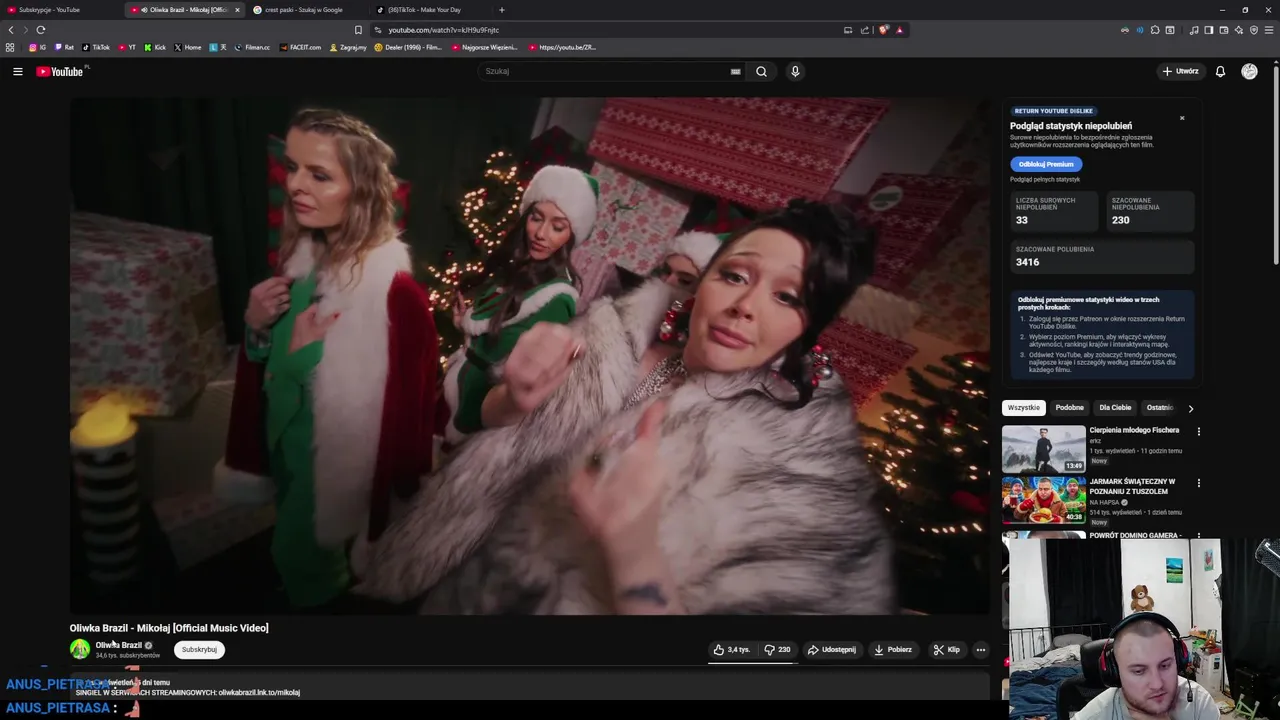Select the Podobne filter chip
The width and height of the screenshot is (1280, 720).
(1069, 408)
